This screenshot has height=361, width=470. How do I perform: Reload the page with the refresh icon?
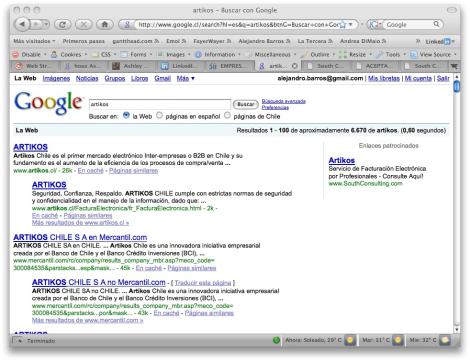tap(63, 24)
